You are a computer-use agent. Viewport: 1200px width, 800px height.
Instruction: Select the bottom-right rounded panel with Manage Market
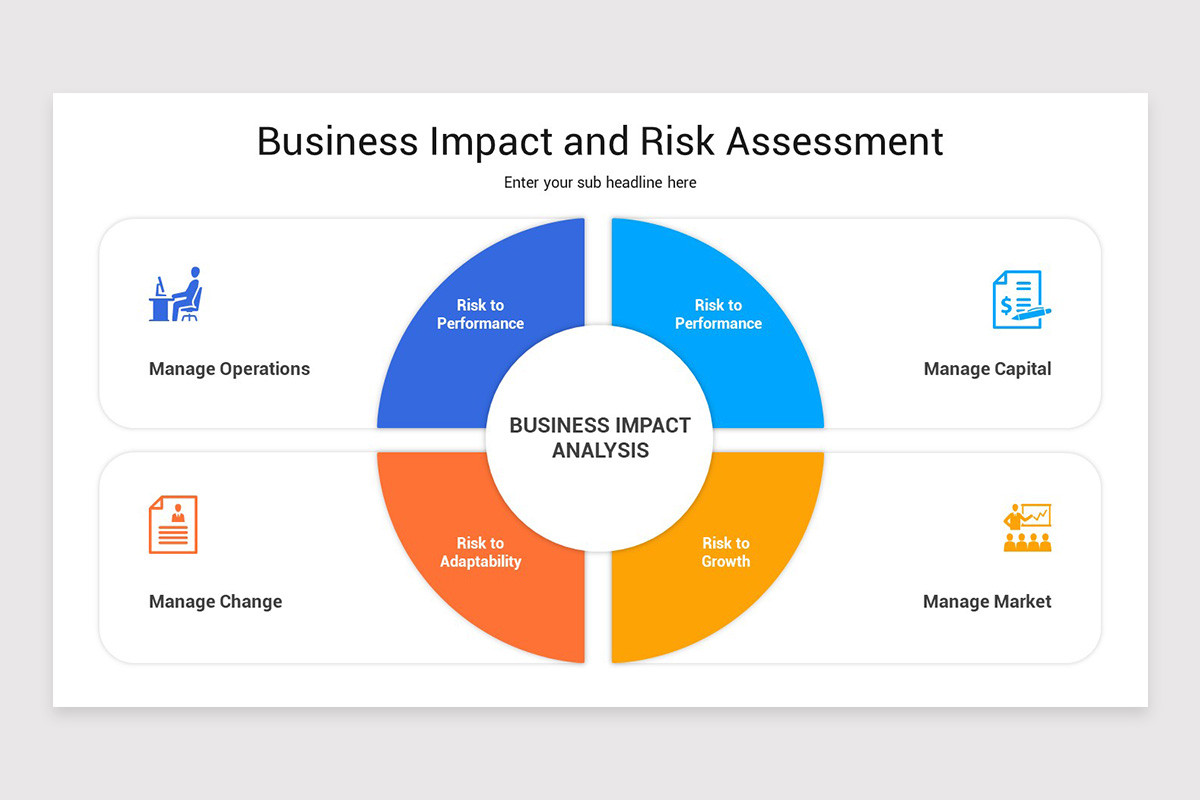950,557
